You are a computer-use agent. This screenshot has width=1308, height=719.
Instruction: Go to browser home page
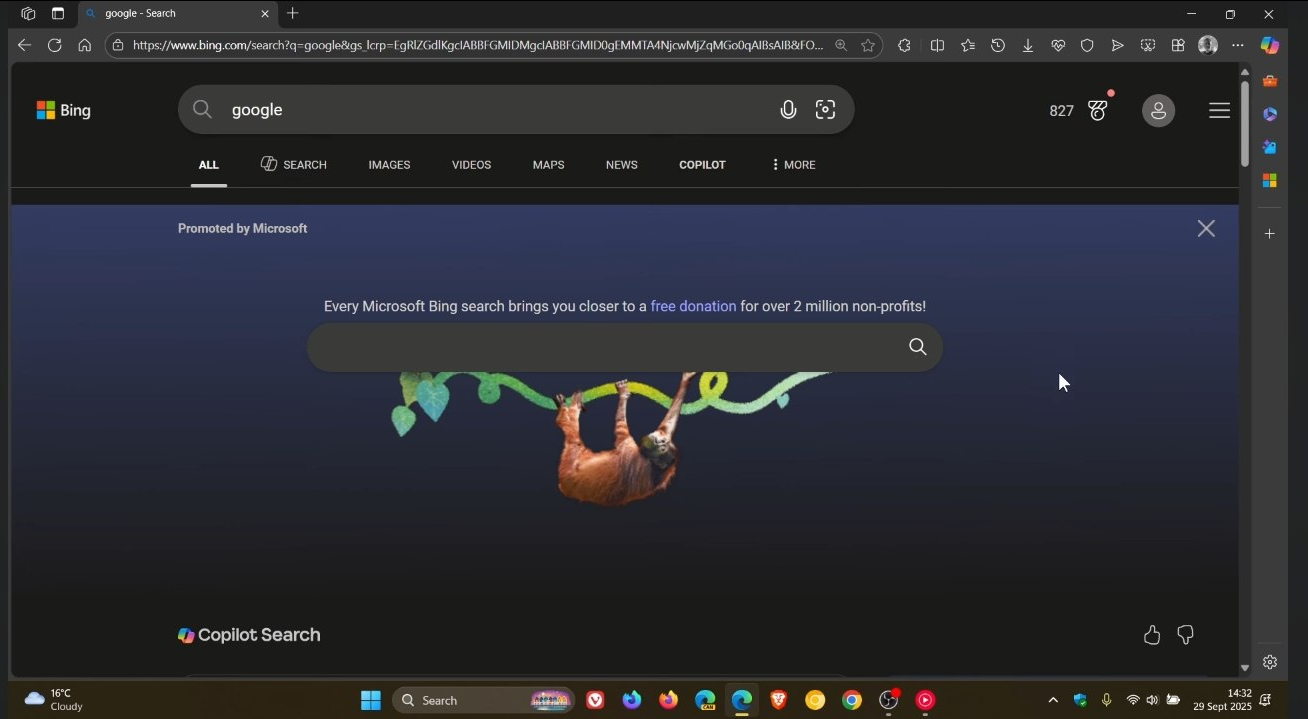pyautogui.click(x=84, y=45)
